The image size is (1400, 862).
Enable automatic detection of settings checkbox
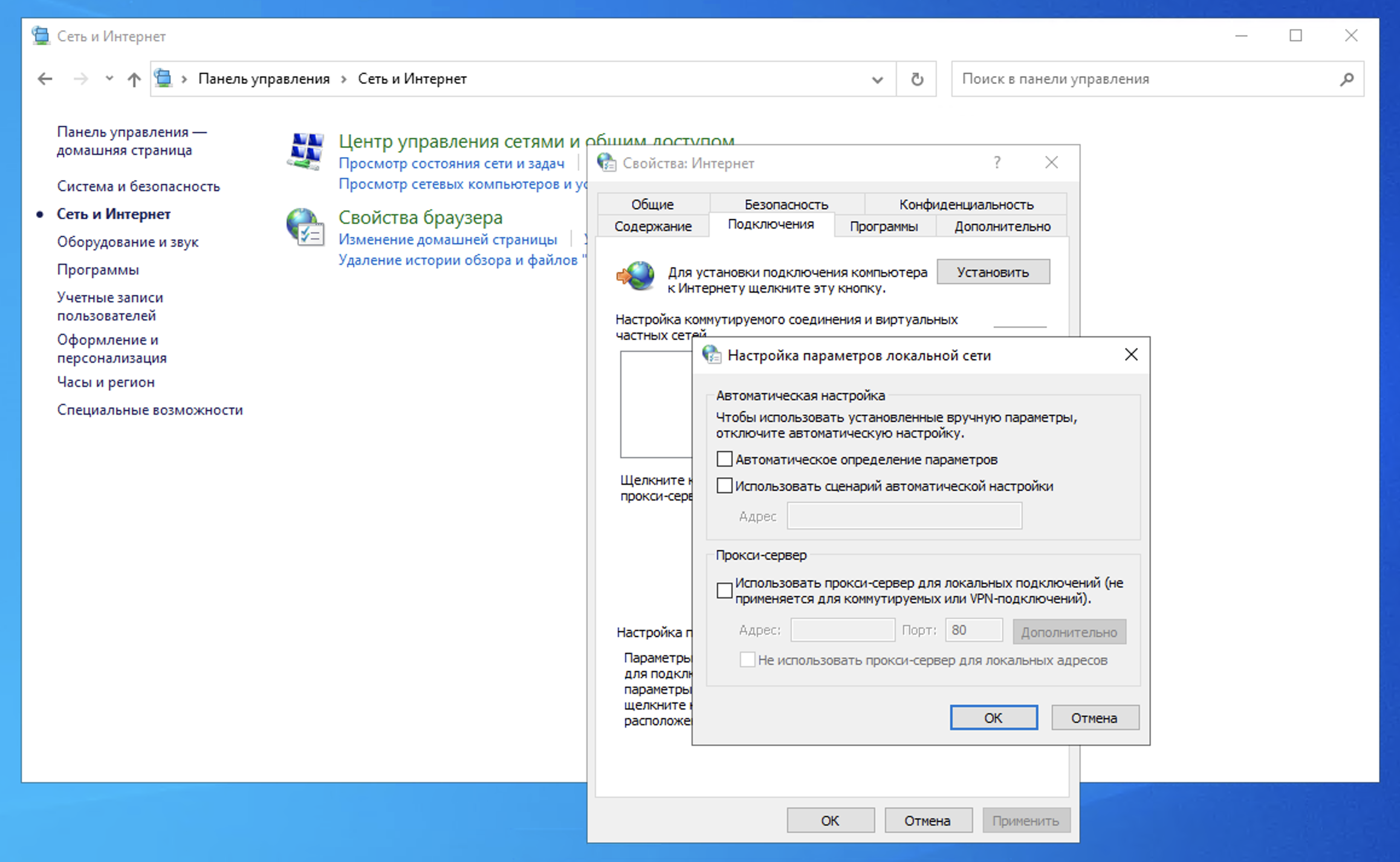[x=724, y=459]
